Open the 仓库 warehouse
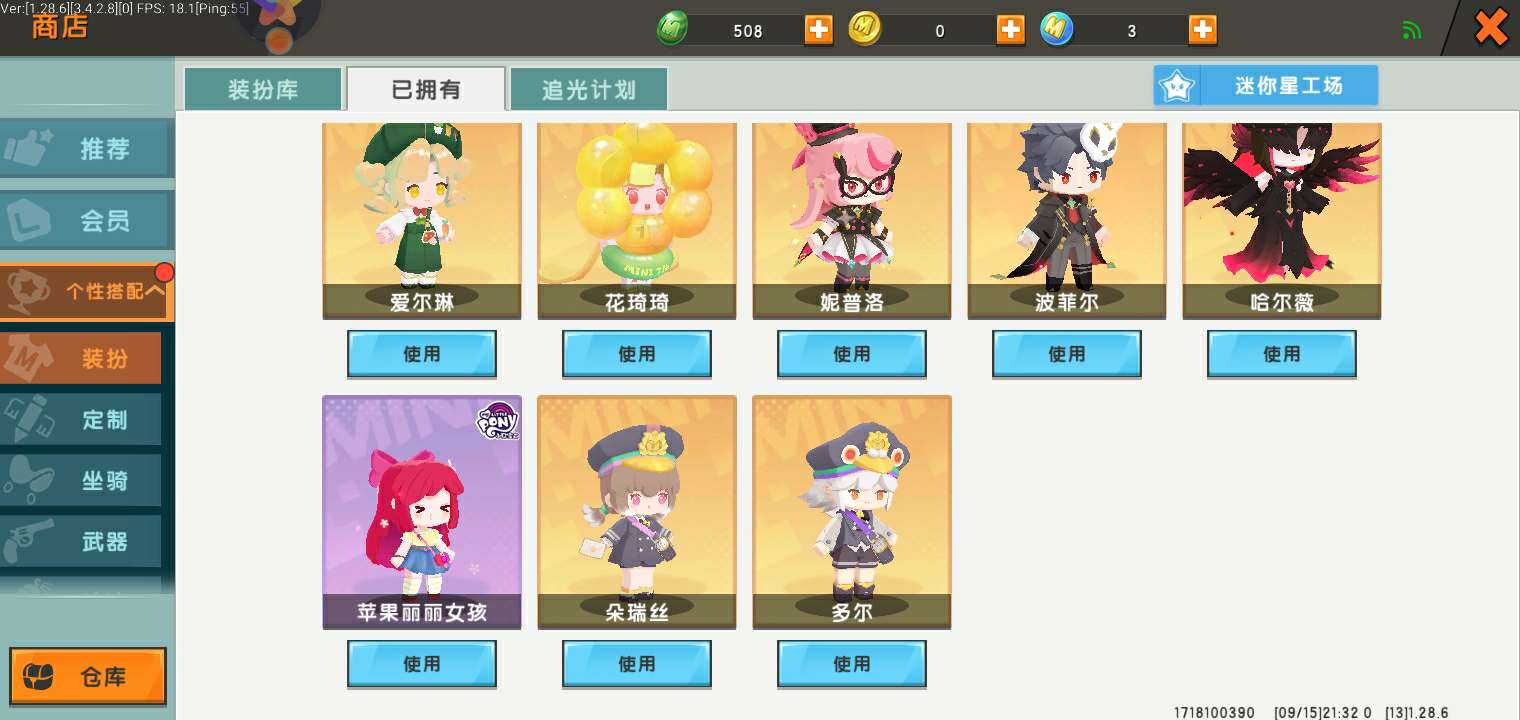This screenshot has width=1520, height=720. (x=88, y=677)
